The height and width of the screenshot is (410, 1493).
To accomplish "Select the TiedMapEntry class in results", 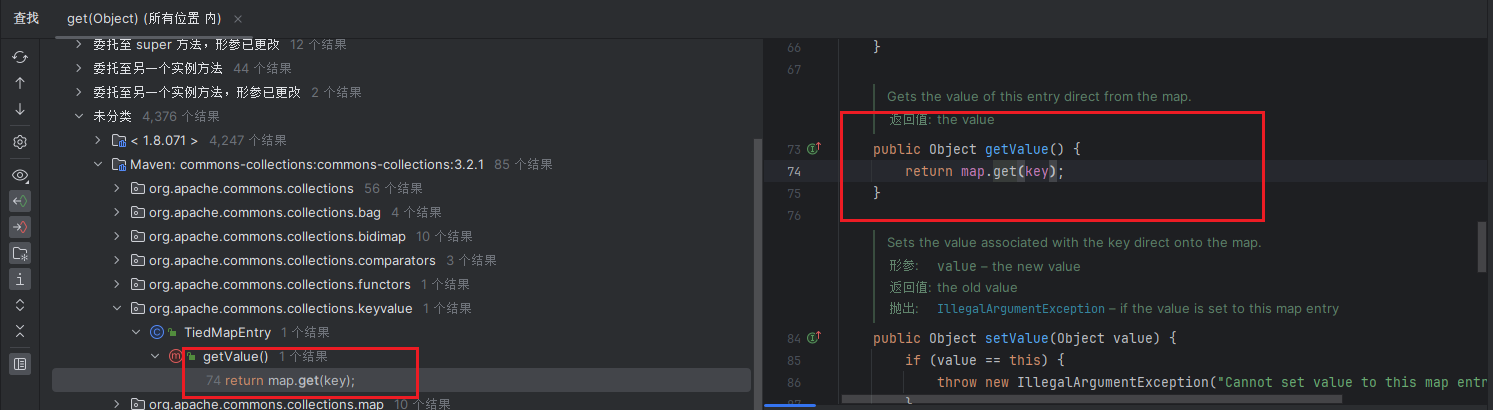I will tap(227, 332).
